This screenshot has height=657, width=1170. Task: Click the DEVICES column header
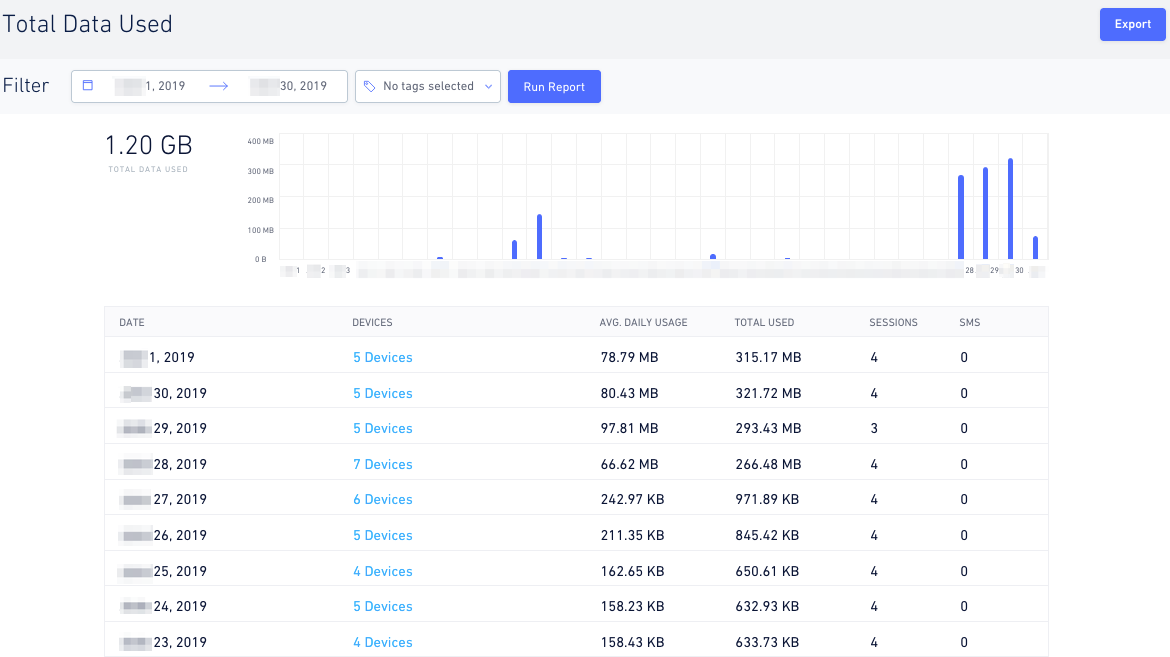click(372, 323)
